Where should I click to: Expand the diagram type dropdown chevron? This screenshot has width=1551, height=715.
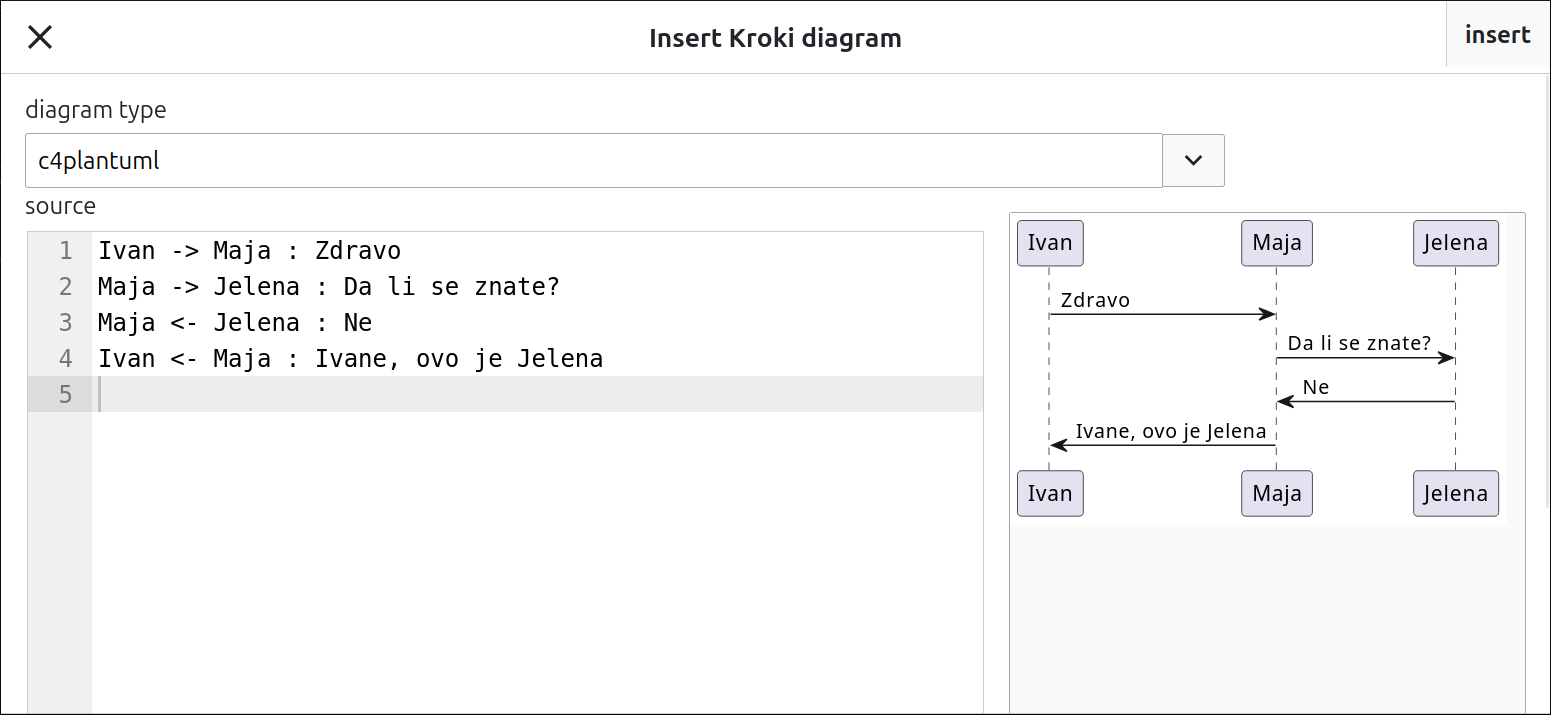pyautogui.click(x=1193, y=160)
